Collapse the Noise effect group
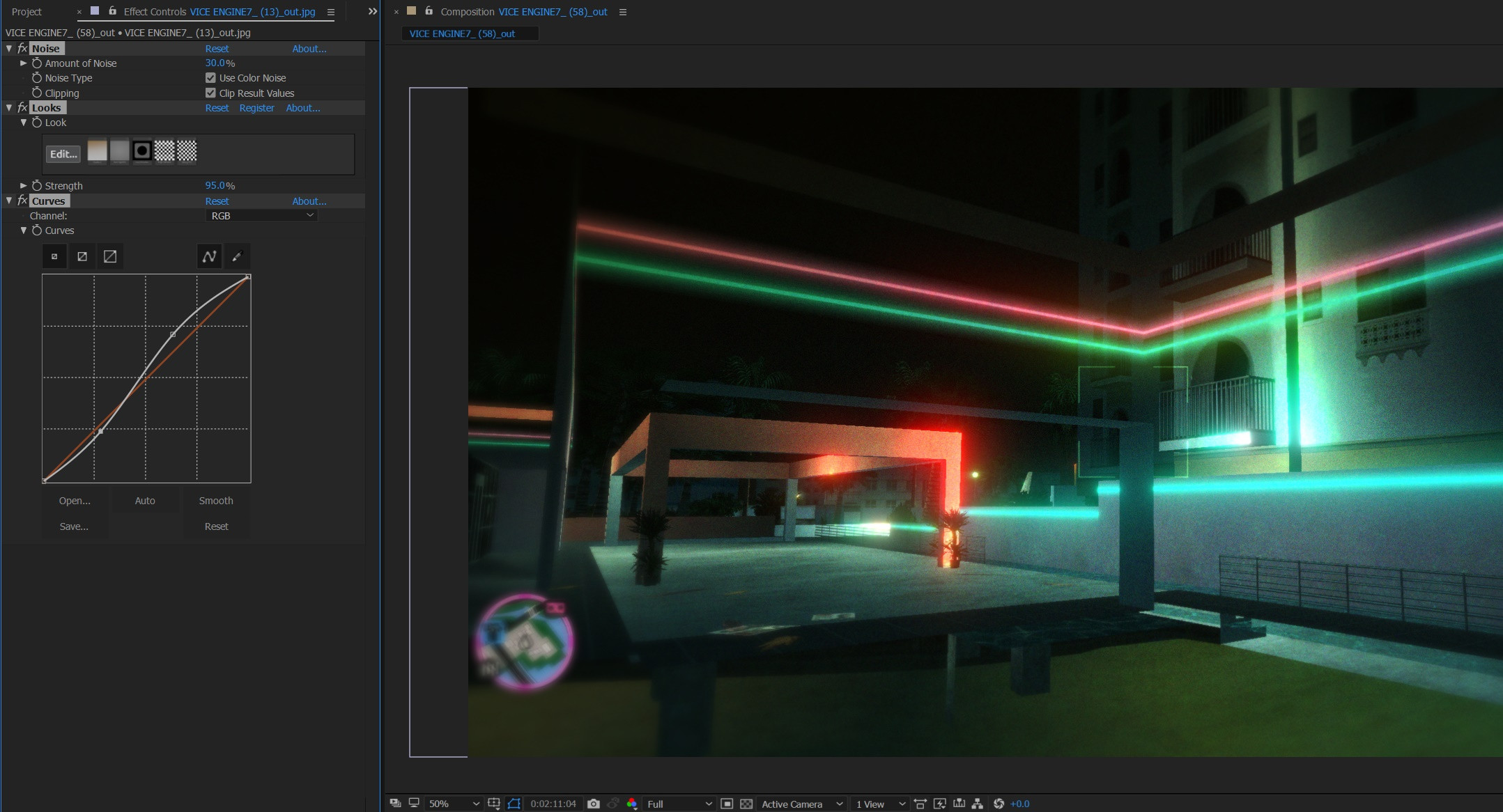 click(x=9, y=49)
